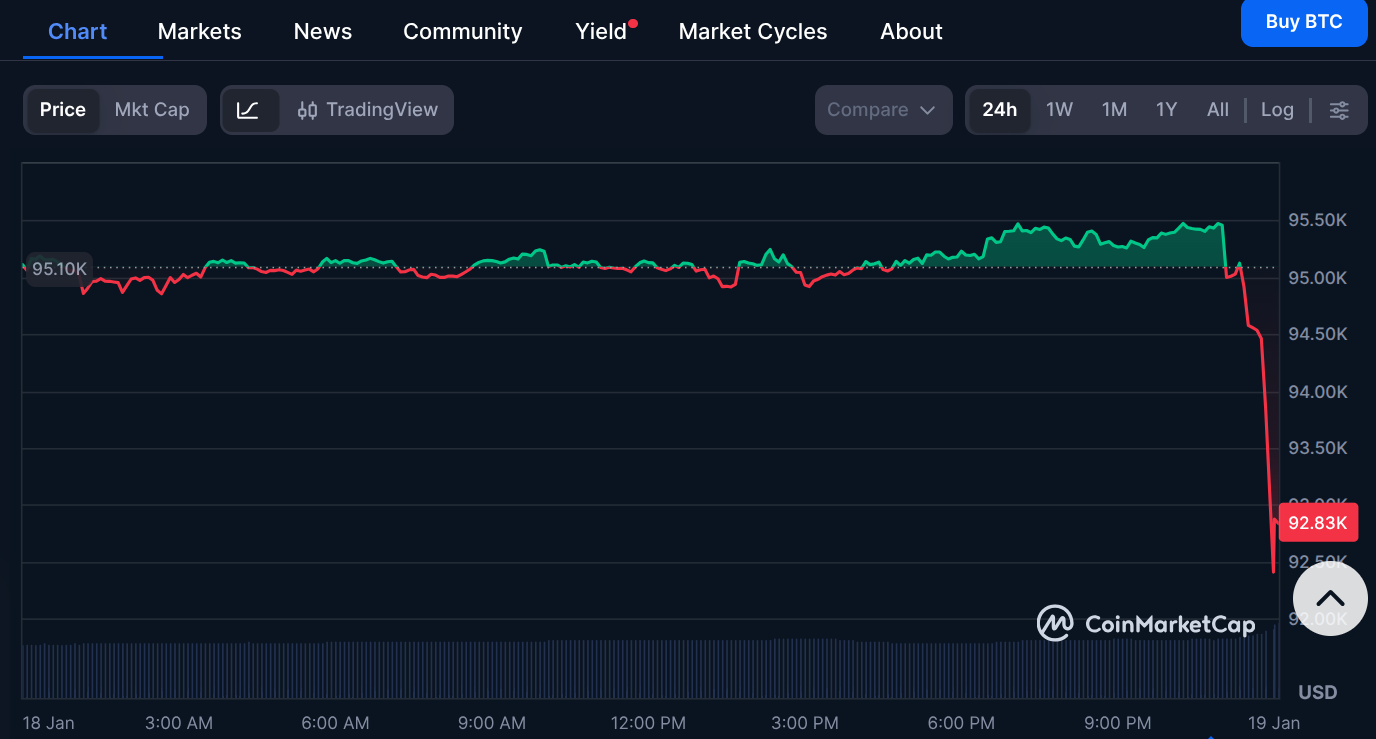The image size is (1376, 739).
Task: Click the 12:00 PM time axis label
Action: [x=648, y=723]
